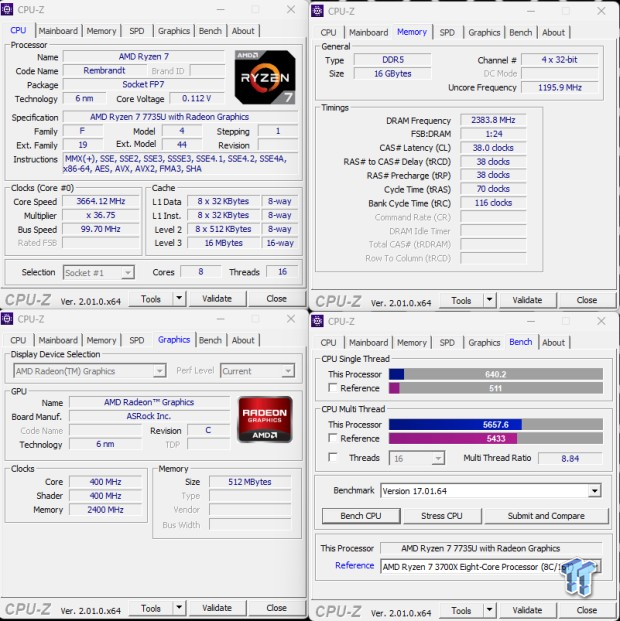The width and height of the screenshot is (620, 621).
Task: Switch to CPU tab in Memory window
Action: [x=328, y=32]
